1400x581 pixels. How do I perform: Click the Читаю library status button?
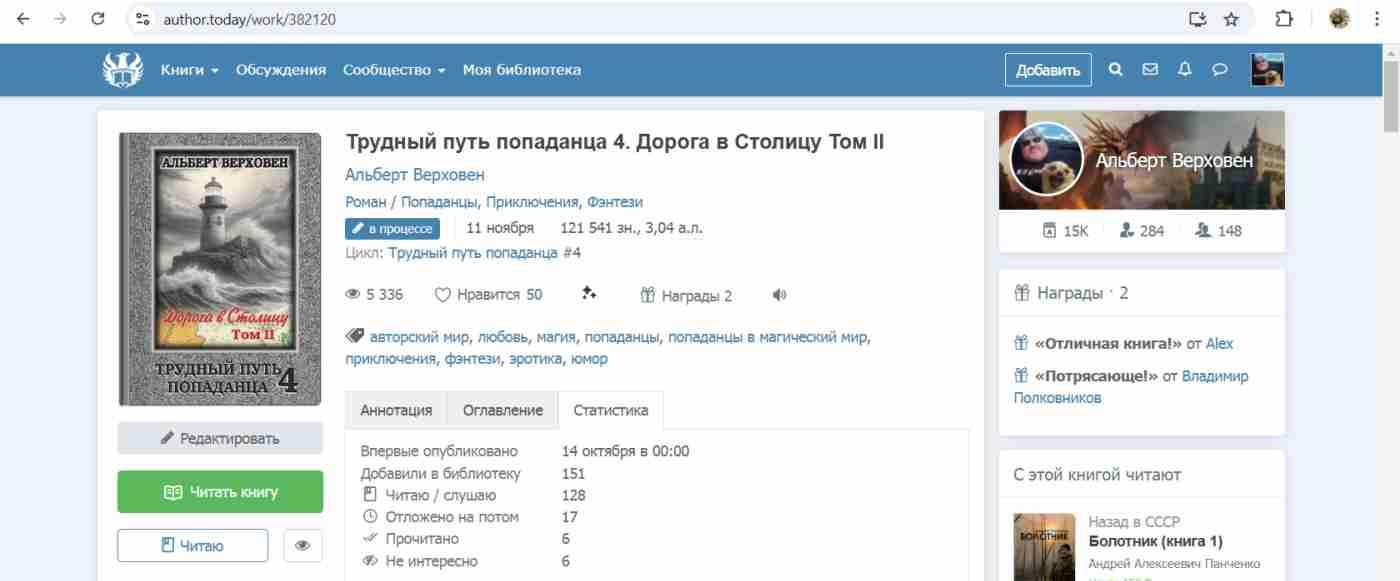point(193,546)
